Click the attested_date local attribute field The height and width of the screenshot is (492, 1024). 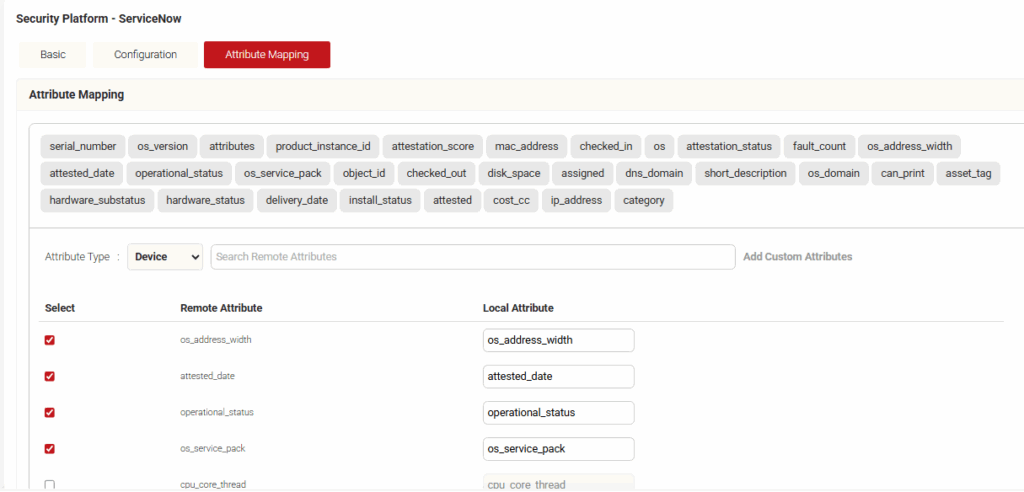(558, 377)
